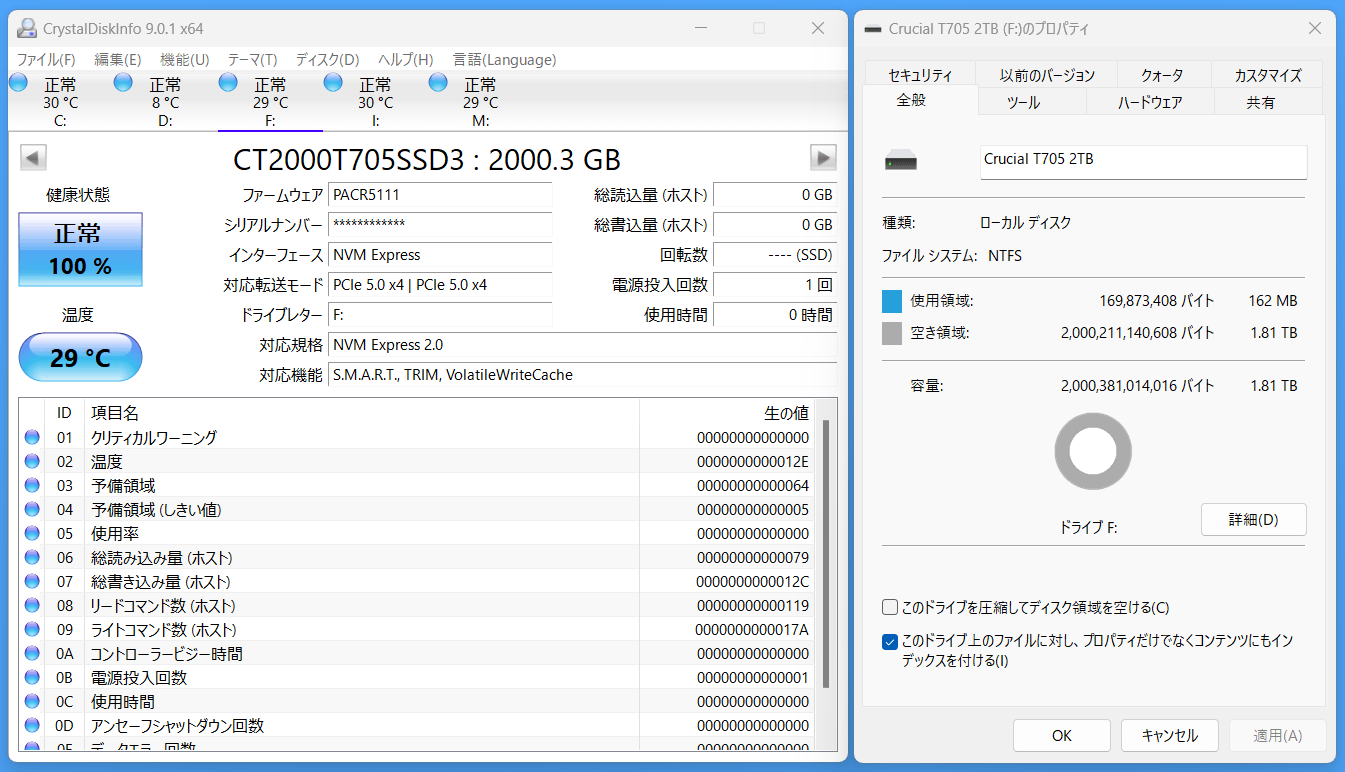1345x772 pixels.
Task: Click the blue 使用領域 color swatch
Action: 892,301
